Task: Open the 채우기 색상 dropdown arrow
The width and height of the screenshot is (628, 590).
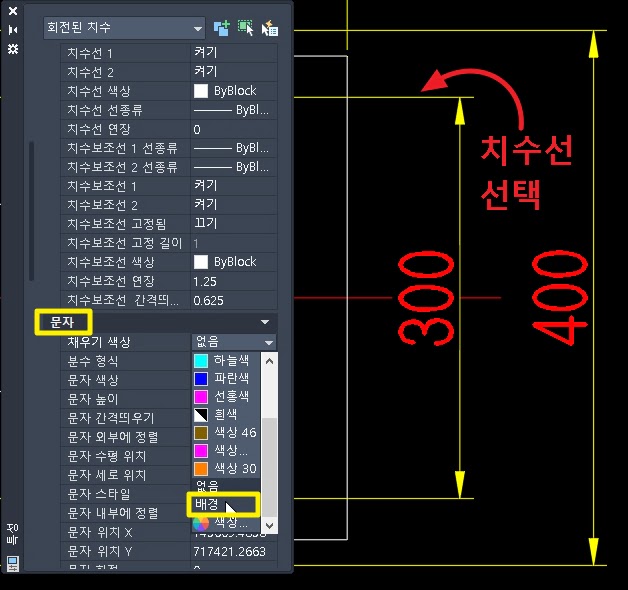Action: [x=269, y=342]
